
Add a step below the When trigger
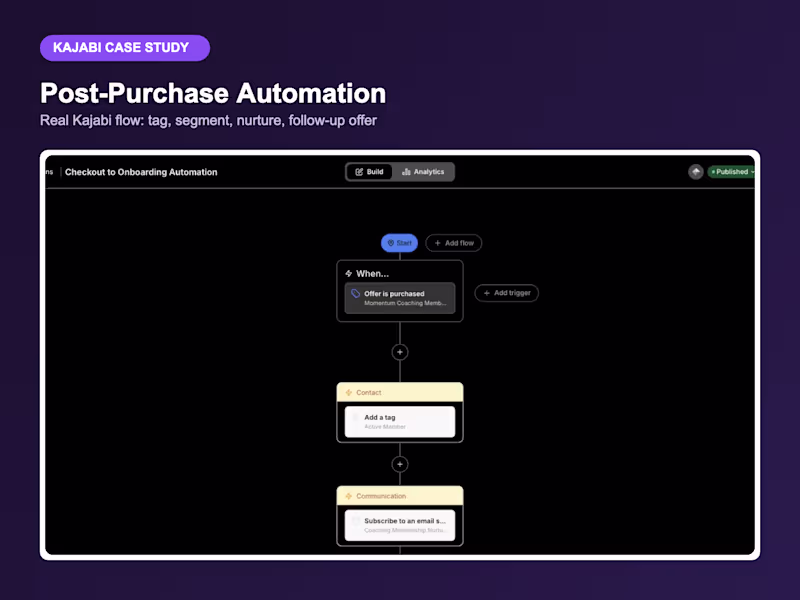400,352
